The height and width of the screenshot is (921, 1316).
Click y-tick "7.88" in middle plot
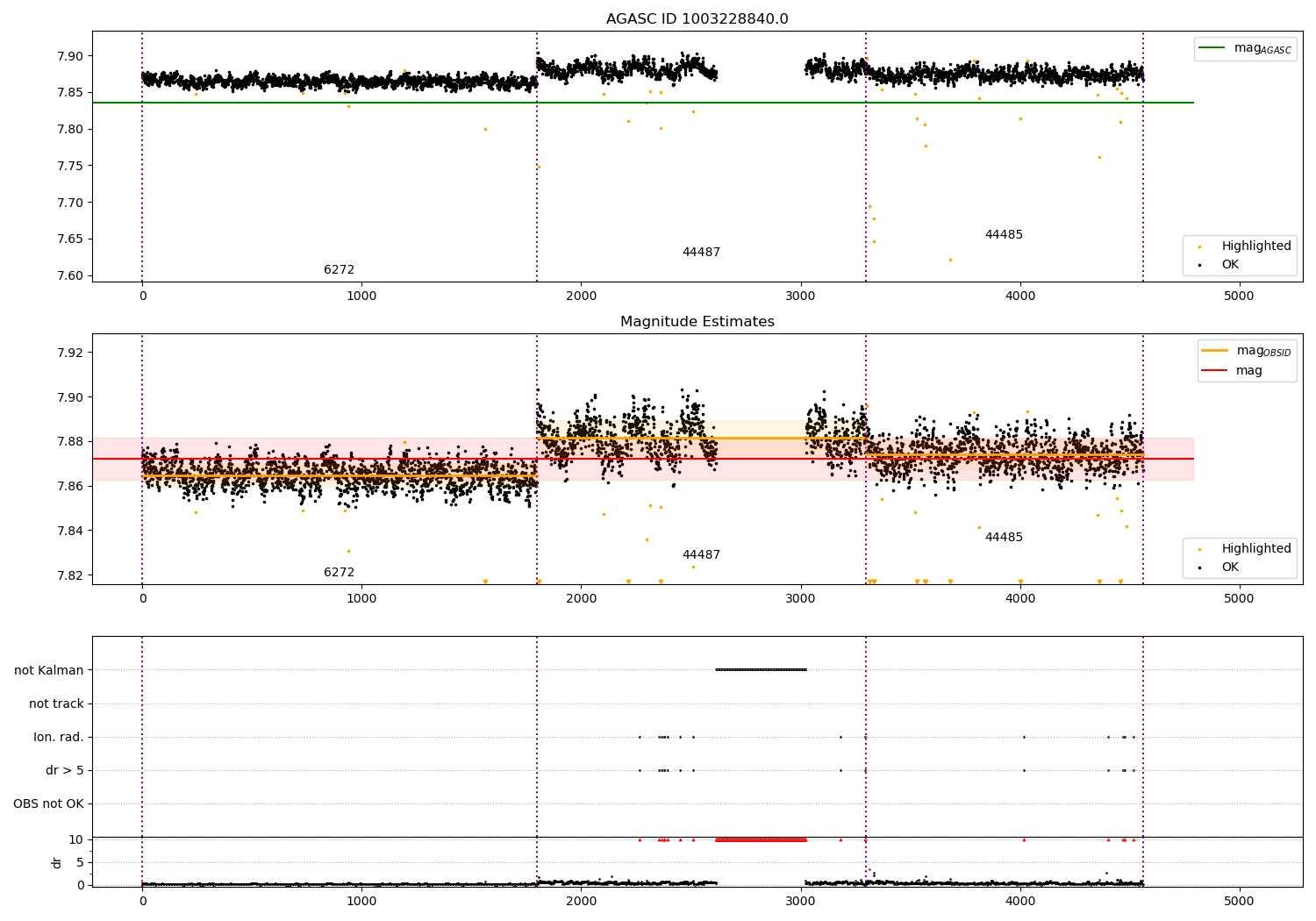tap(69, 441)
